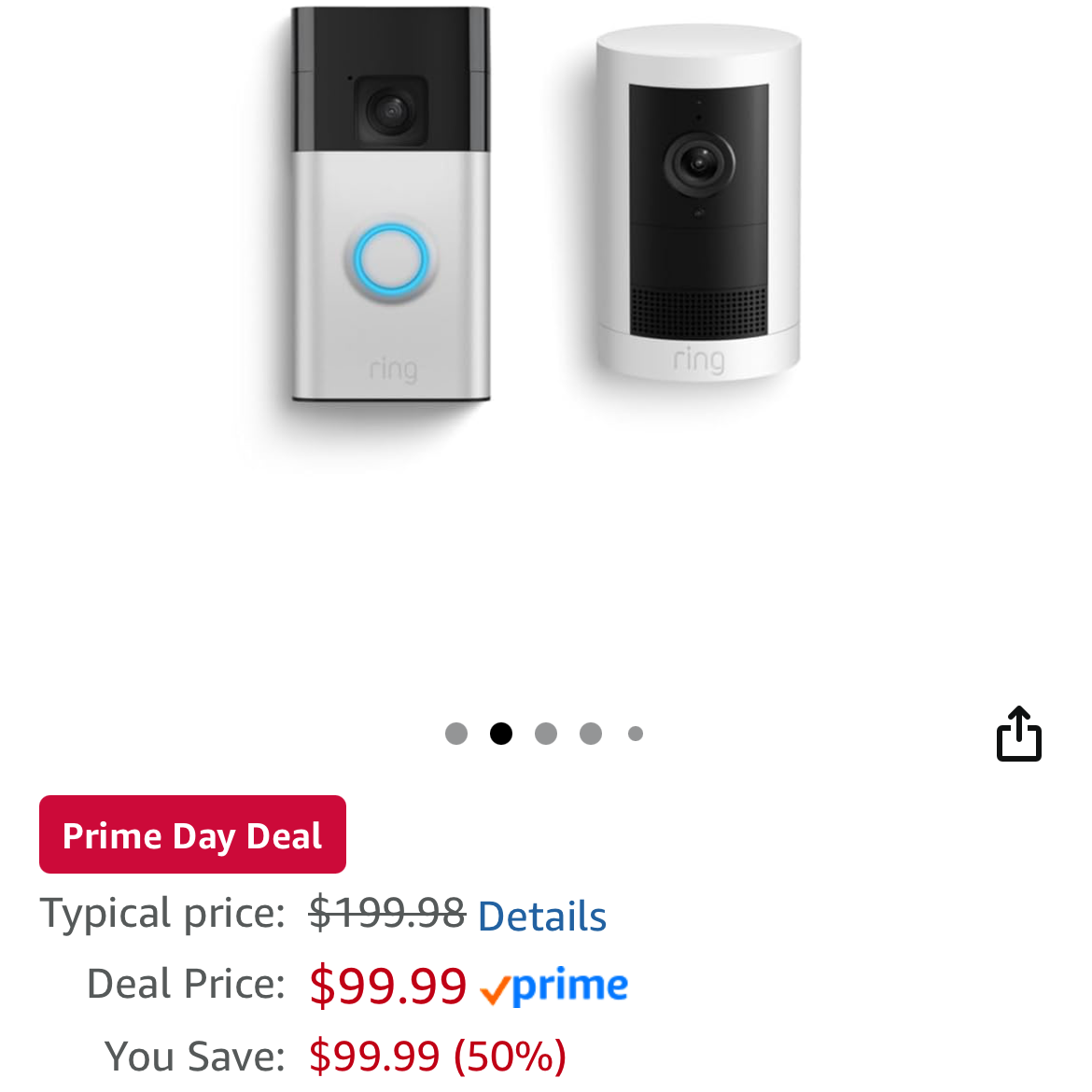This screenshot has width=1092, height=1092.
Task: Select the third carousel dot
Action: click(x=545, y=734)
